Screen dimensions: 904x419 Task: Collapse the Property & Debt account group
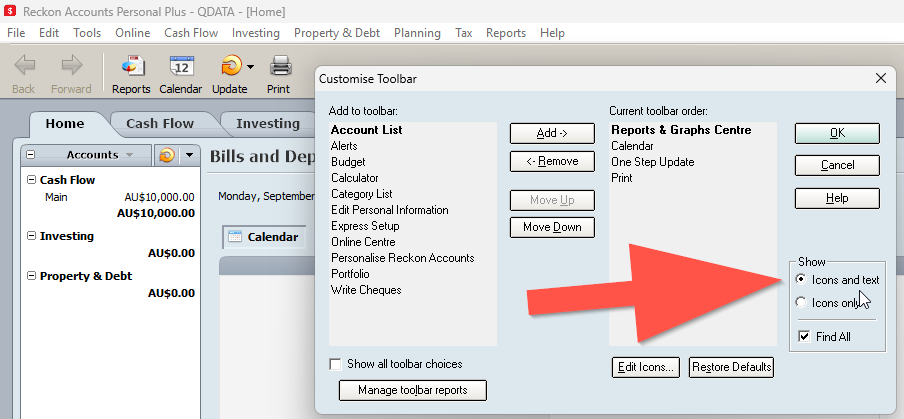point(32,276)
